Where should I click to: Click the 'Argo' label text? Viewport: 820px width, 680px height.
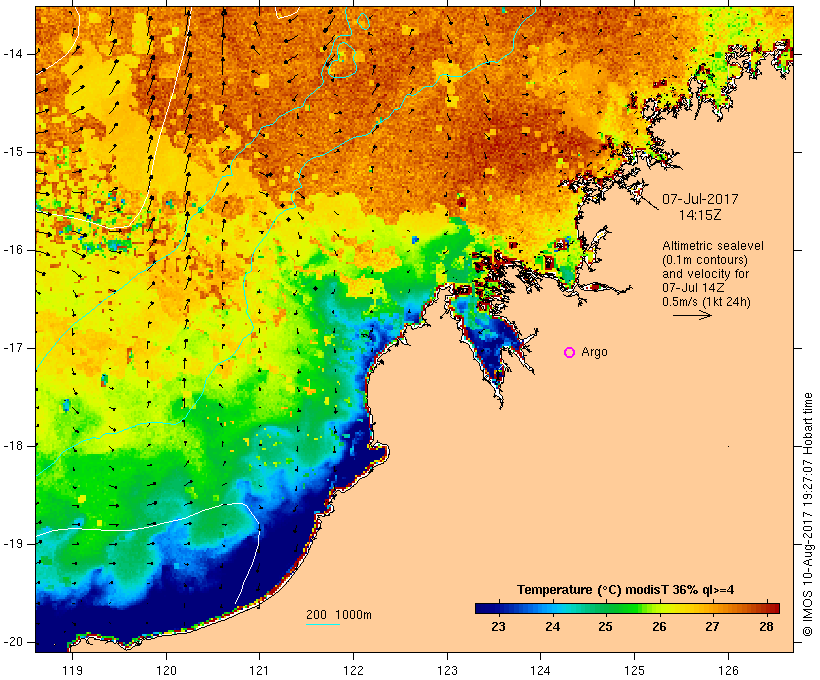[x=595, y=352]
